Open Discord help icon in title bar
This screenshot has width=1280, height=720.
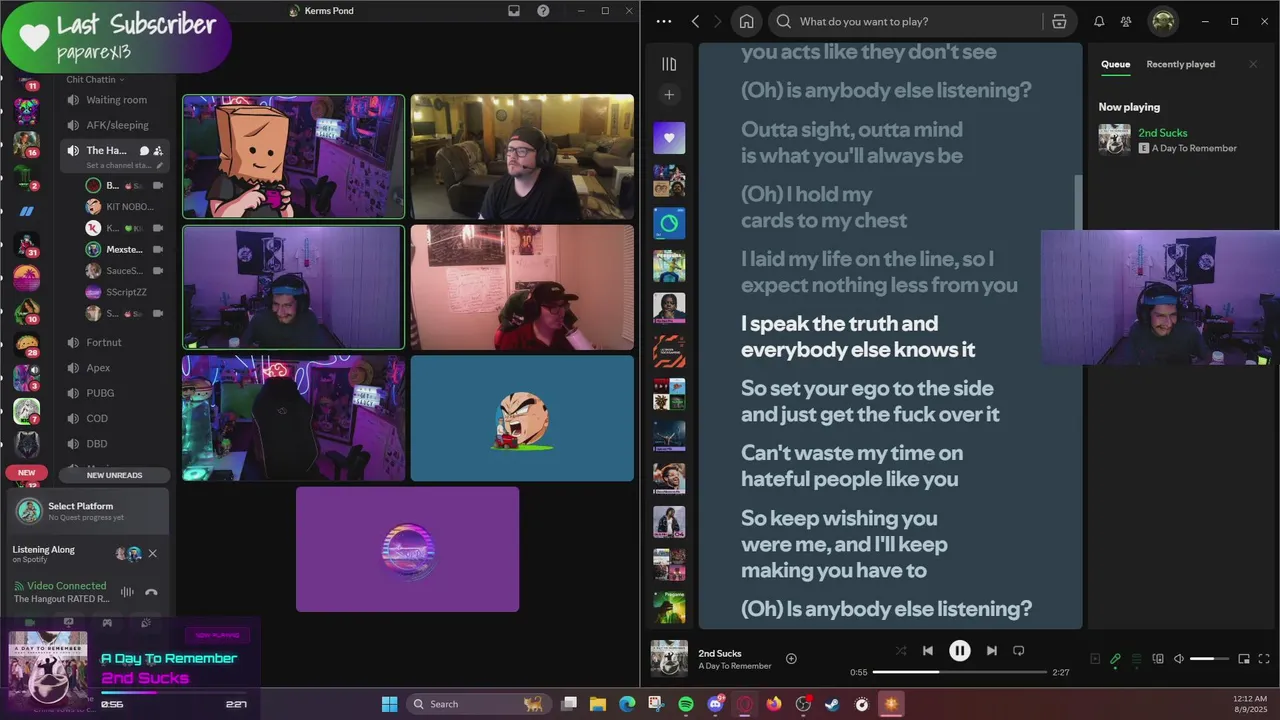[543, 11]
